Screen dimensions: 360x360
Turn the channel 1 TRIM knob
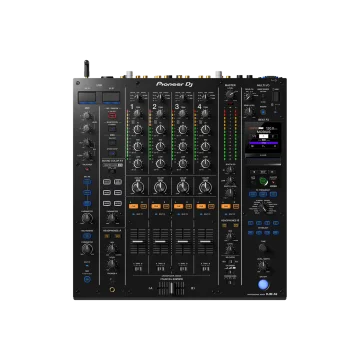point(137,113)
